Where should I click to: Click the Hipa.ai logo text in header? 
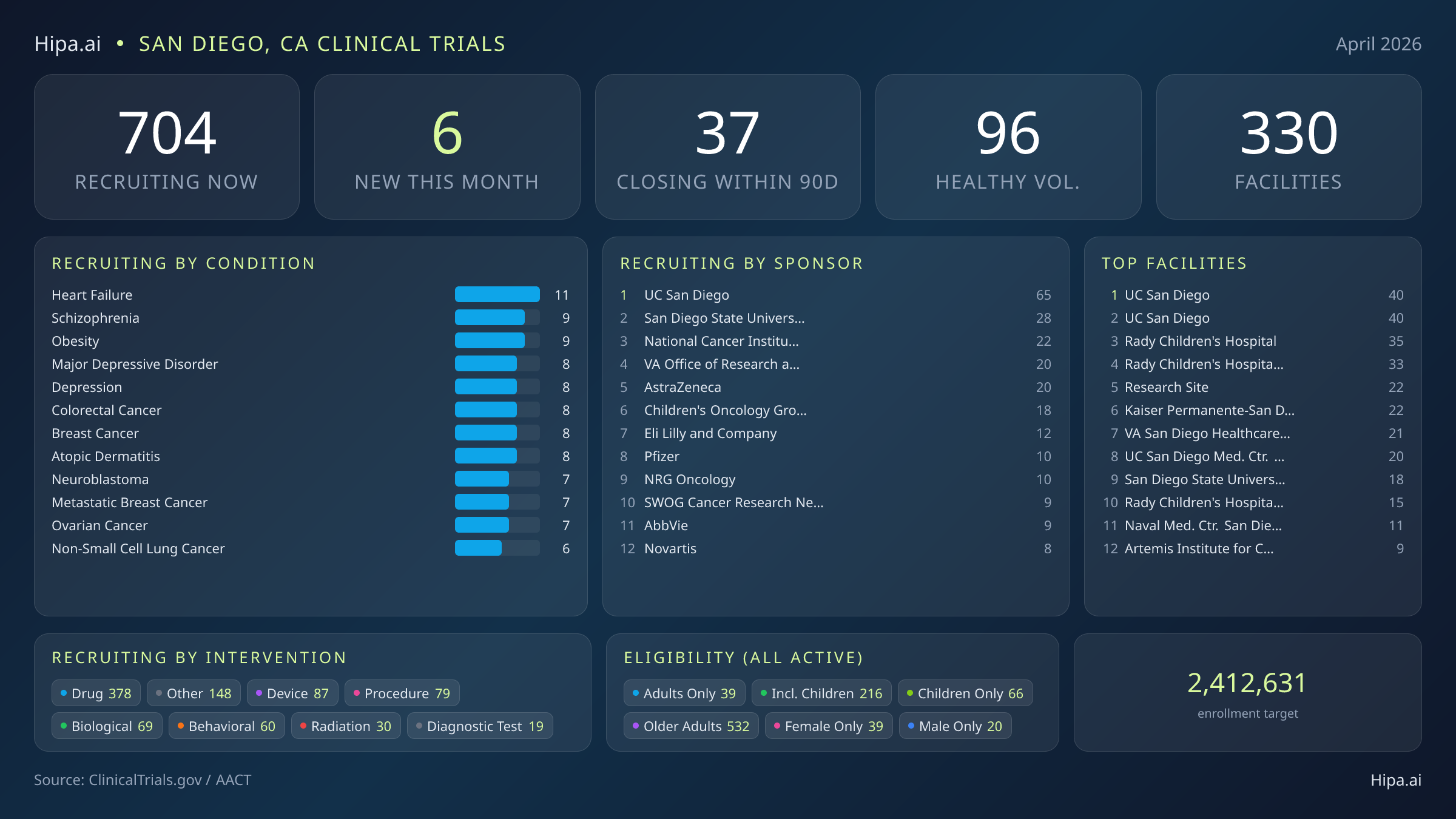pos(67,44)
